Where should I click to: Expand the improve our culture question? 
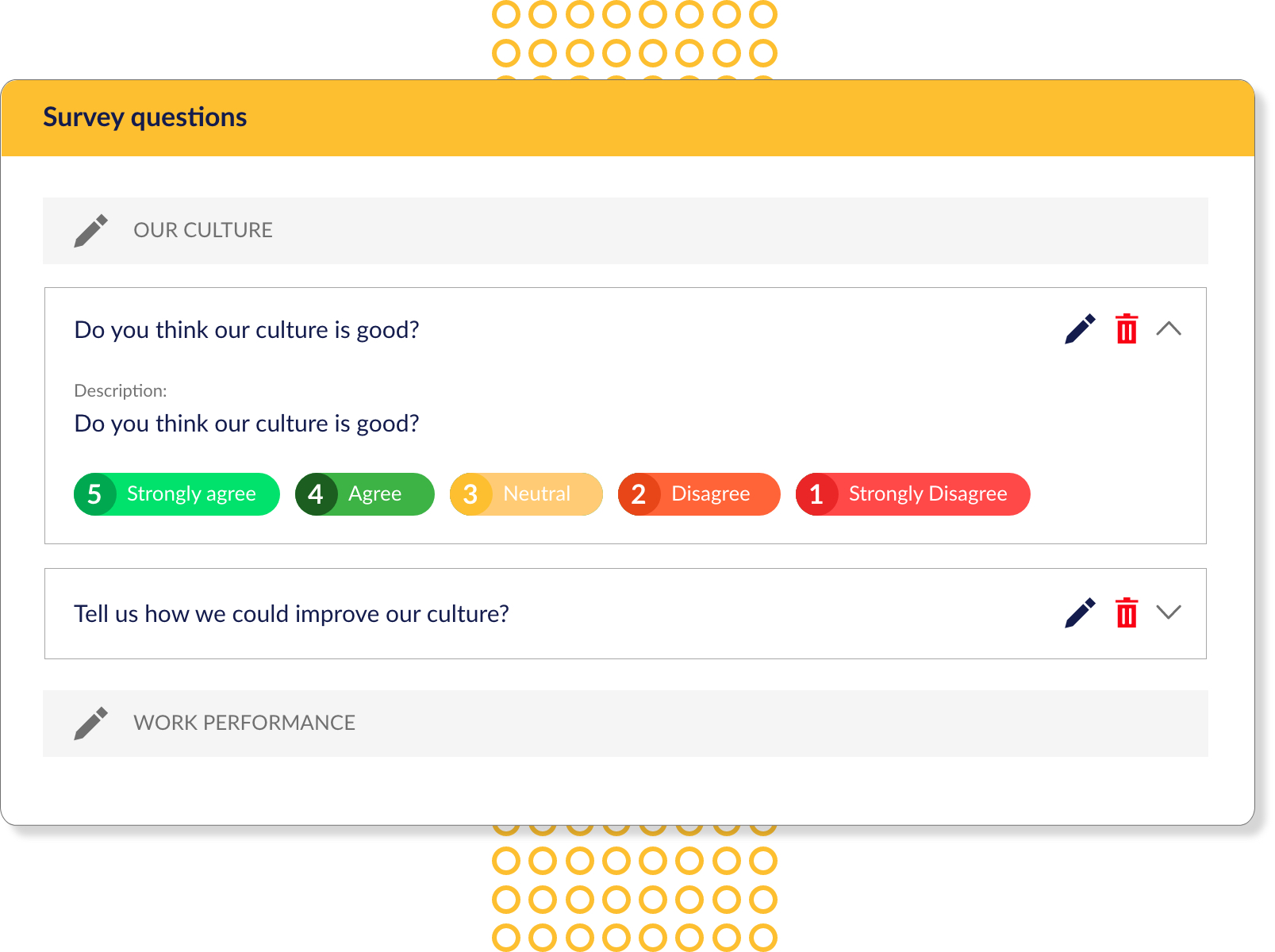click(x=1169, y=612)
